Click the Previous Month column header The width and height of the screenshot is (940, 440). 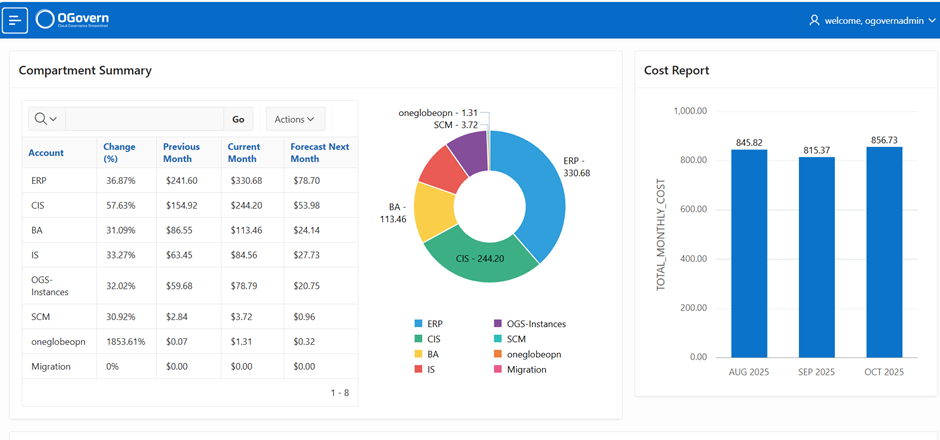tap(181, 153)
